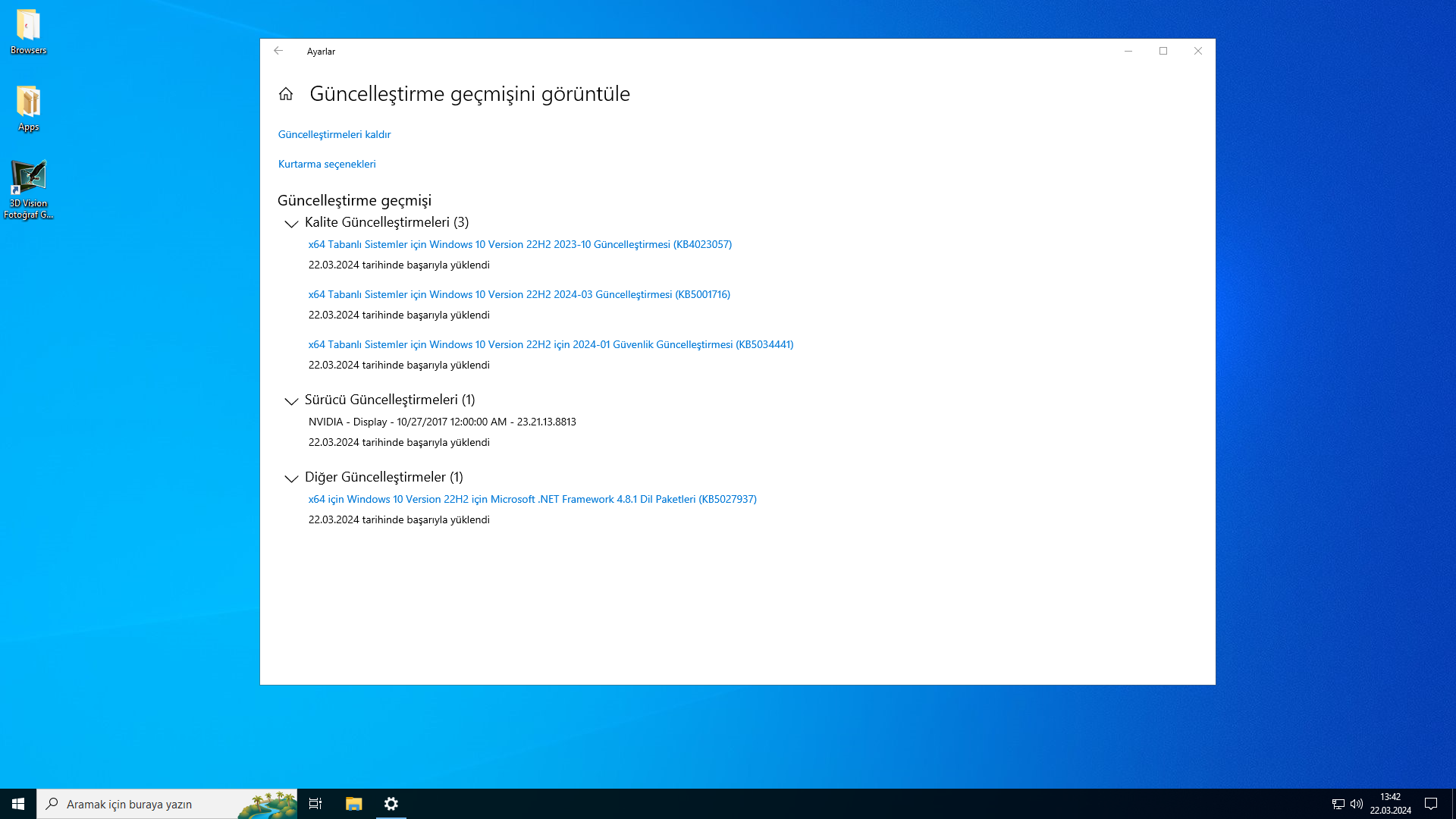This screenshot has height=819, width=1456.
Task: Collapse the Diğer Güncelleştirmeler section
Action: 291,478
